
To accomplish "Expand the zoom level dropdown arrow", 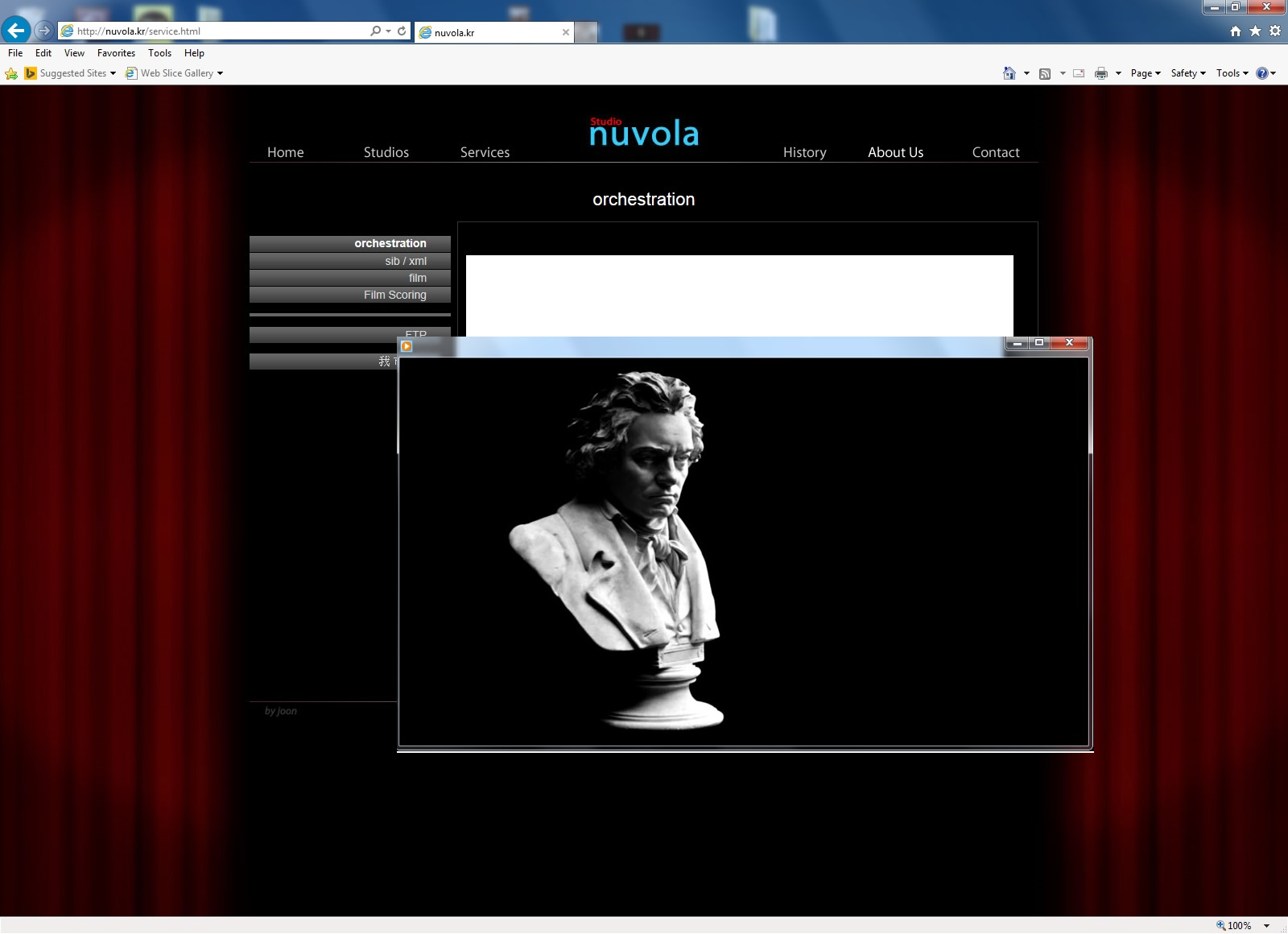I will [x=1267, y=925].
